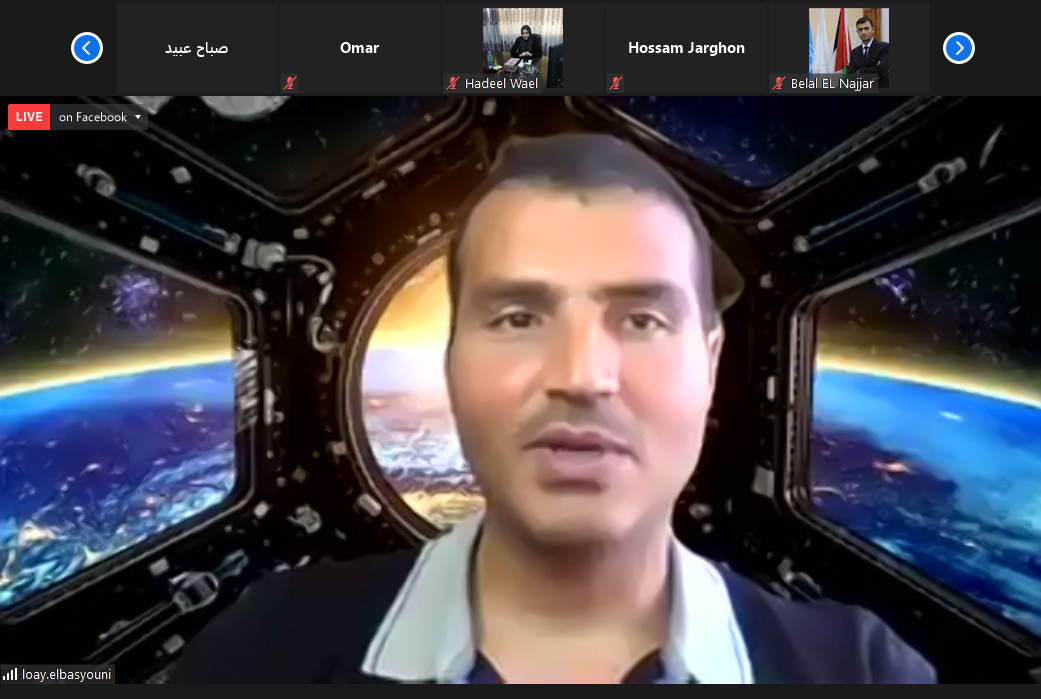The height and width of the screenshot is (699, 1041).
Task: Click the Belal EL Najjar name label
Action: coord(832,84)
